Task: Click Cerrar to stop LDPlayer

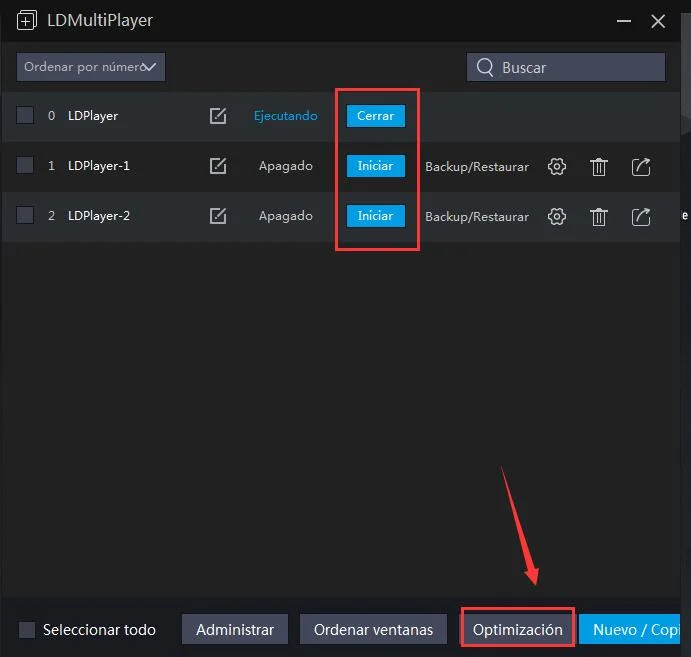Action: pyautogui.click(x=375, y=116)
